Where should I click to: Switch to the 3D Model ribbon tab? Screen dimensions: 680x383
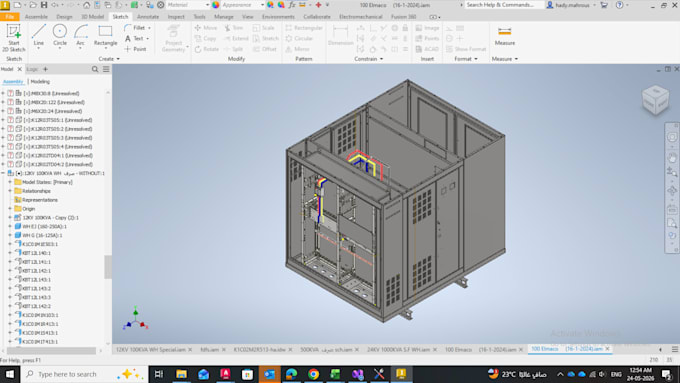pyautogui.click(x=92, y=16)
